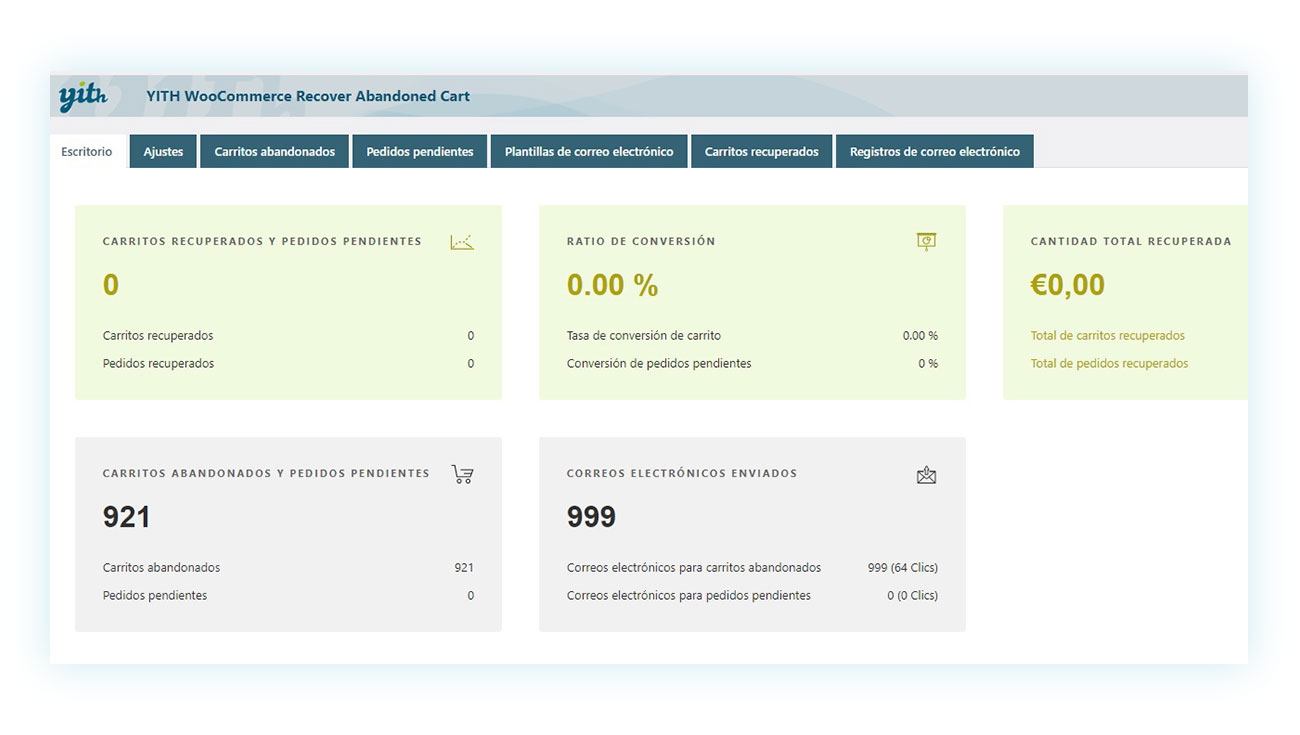Click the chart icon on recovered carts card
This screenshot has height=735, width=1300.
[462, 241]
